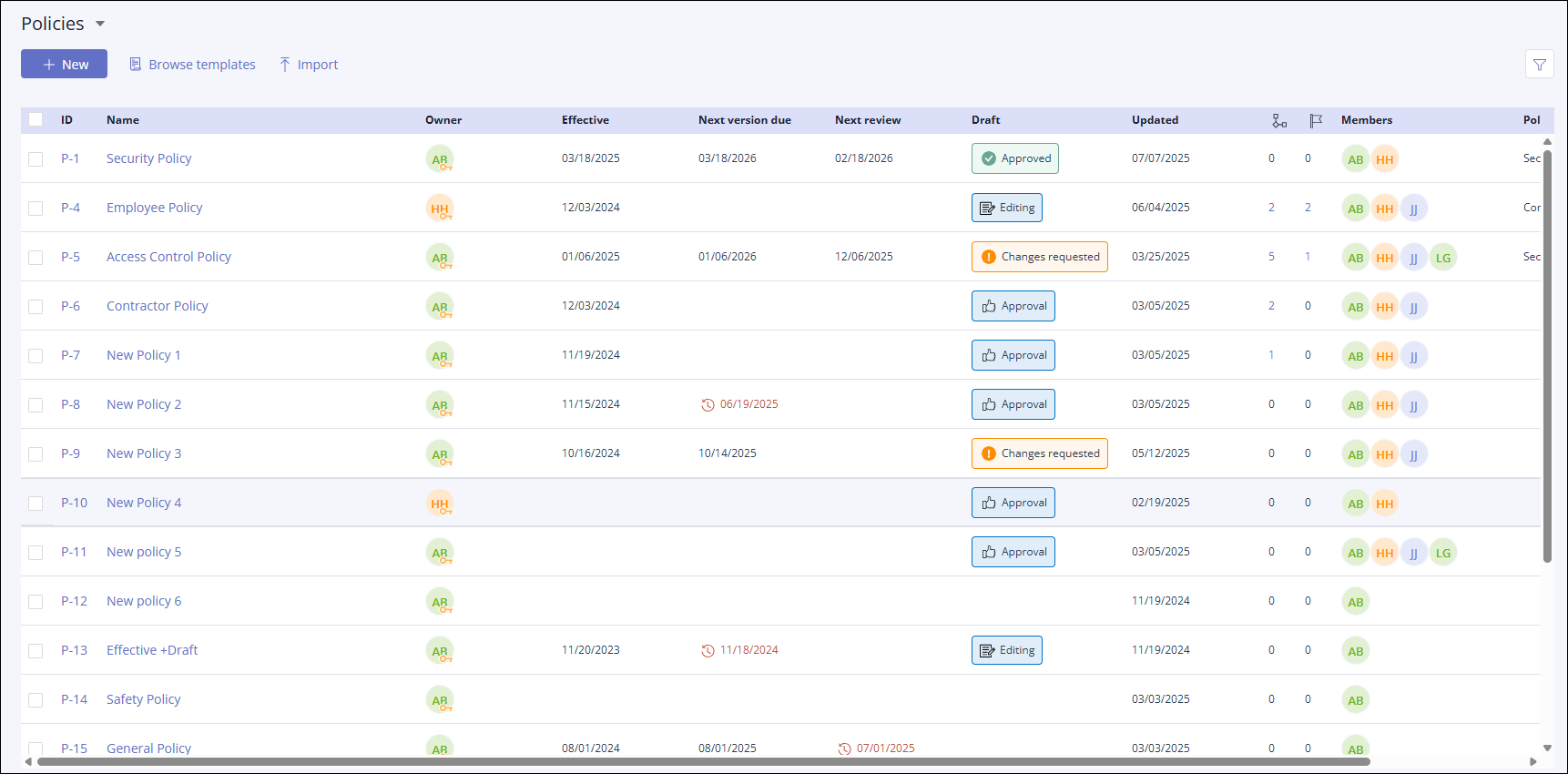The image size is (1568, 774).
Task: Click the HH owner avatar for Employee Policy
Action: (x=440, y=209)
